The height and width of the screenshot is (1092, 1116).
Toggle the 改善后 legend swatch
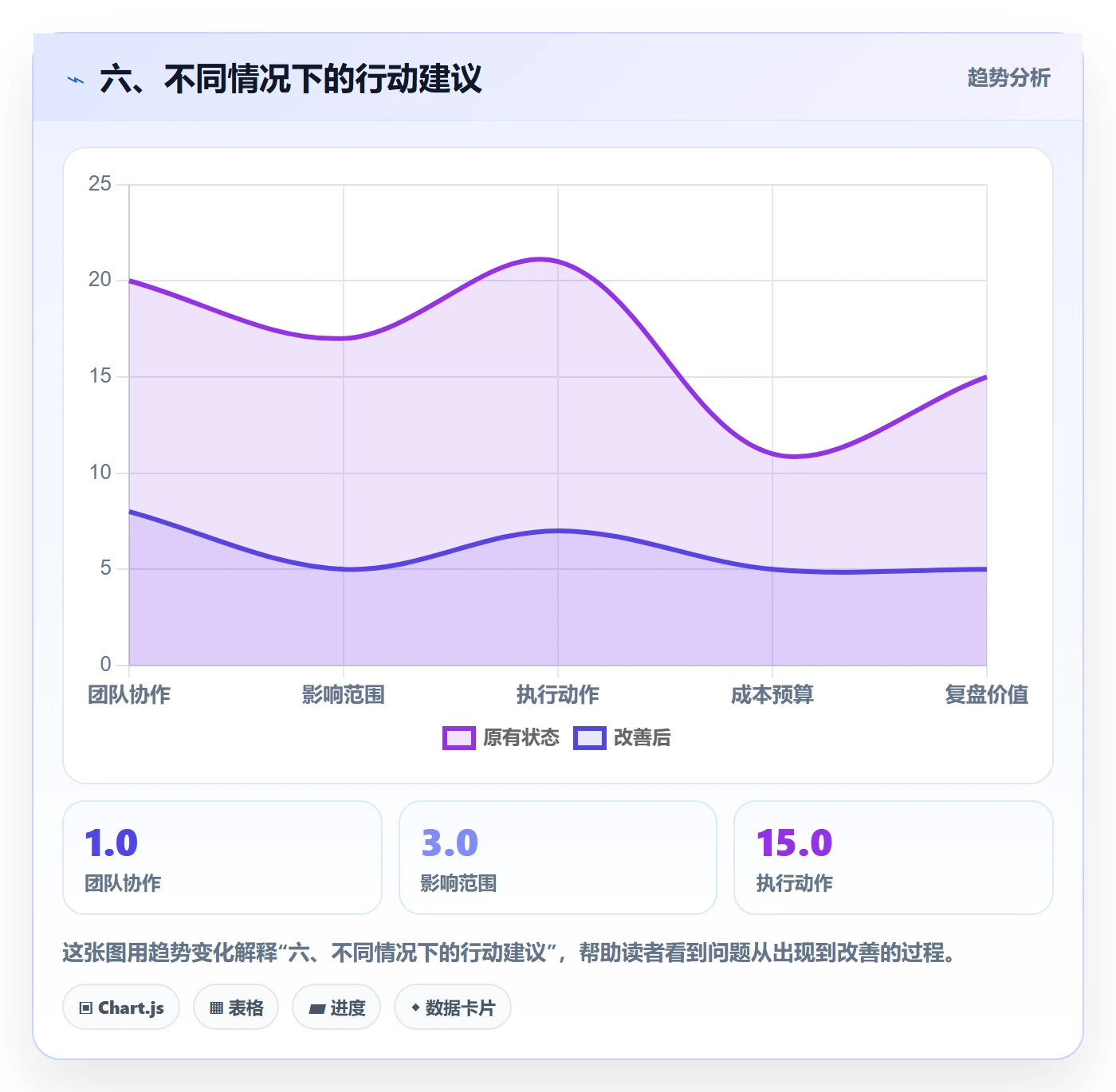click(590, 738)
